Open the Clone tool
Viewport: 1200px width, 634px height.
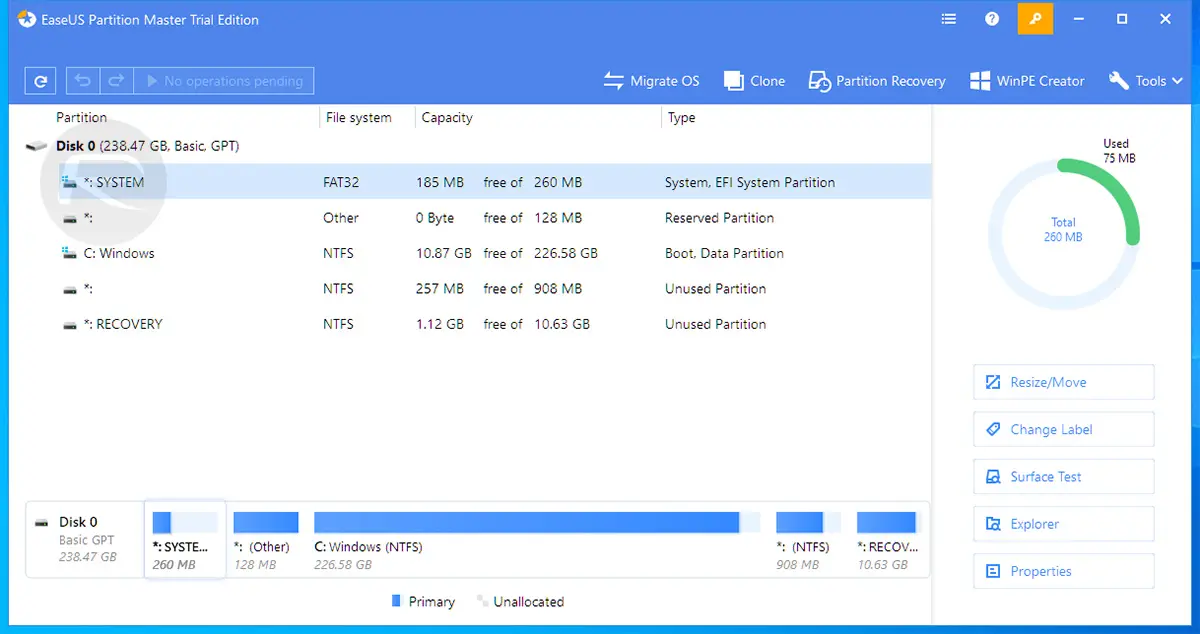[x=755, y=81]
